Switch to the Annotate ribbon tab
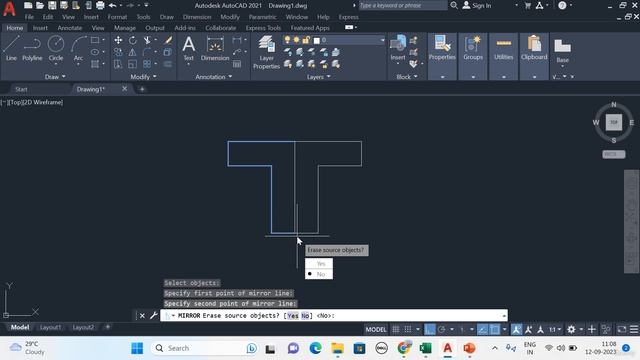This screenshot has height=360, width=640. click(70, 28)
